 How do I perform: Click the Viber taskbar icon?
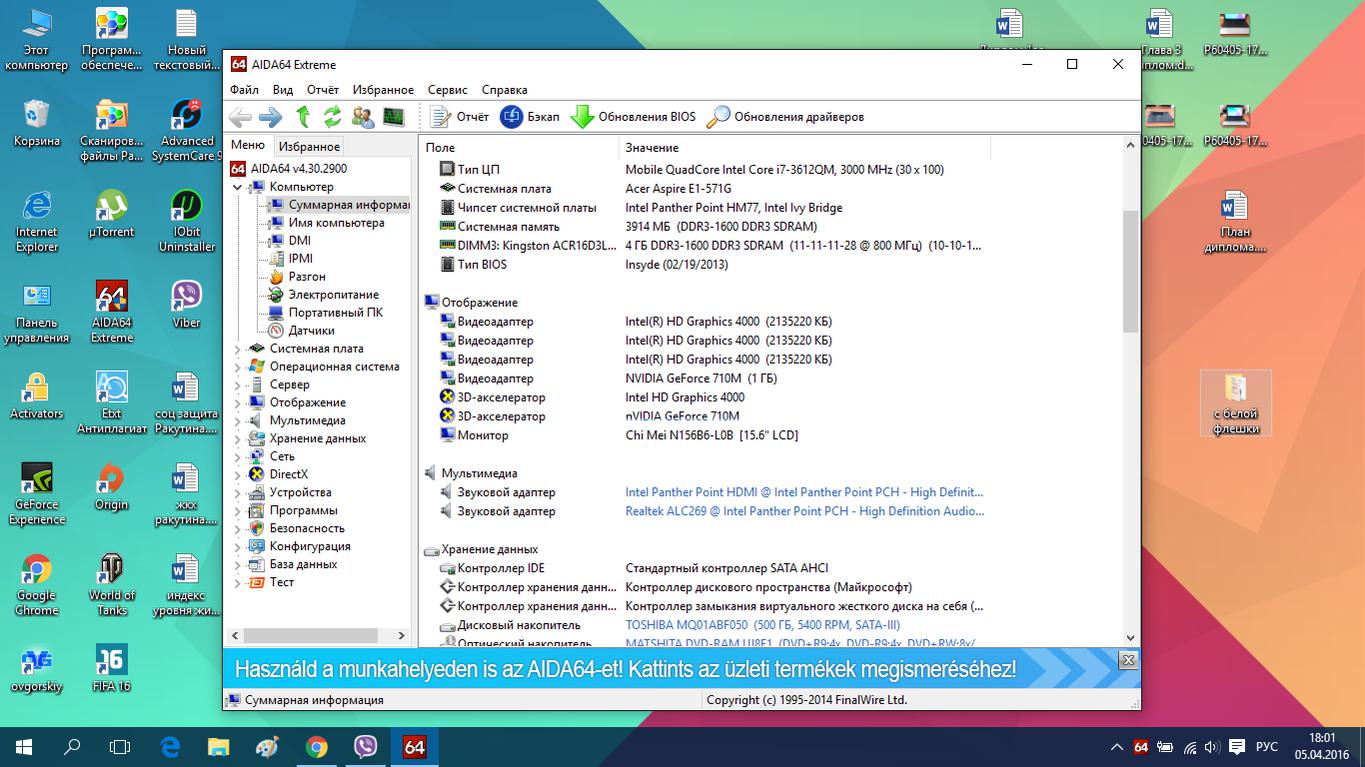coord(365,747)
